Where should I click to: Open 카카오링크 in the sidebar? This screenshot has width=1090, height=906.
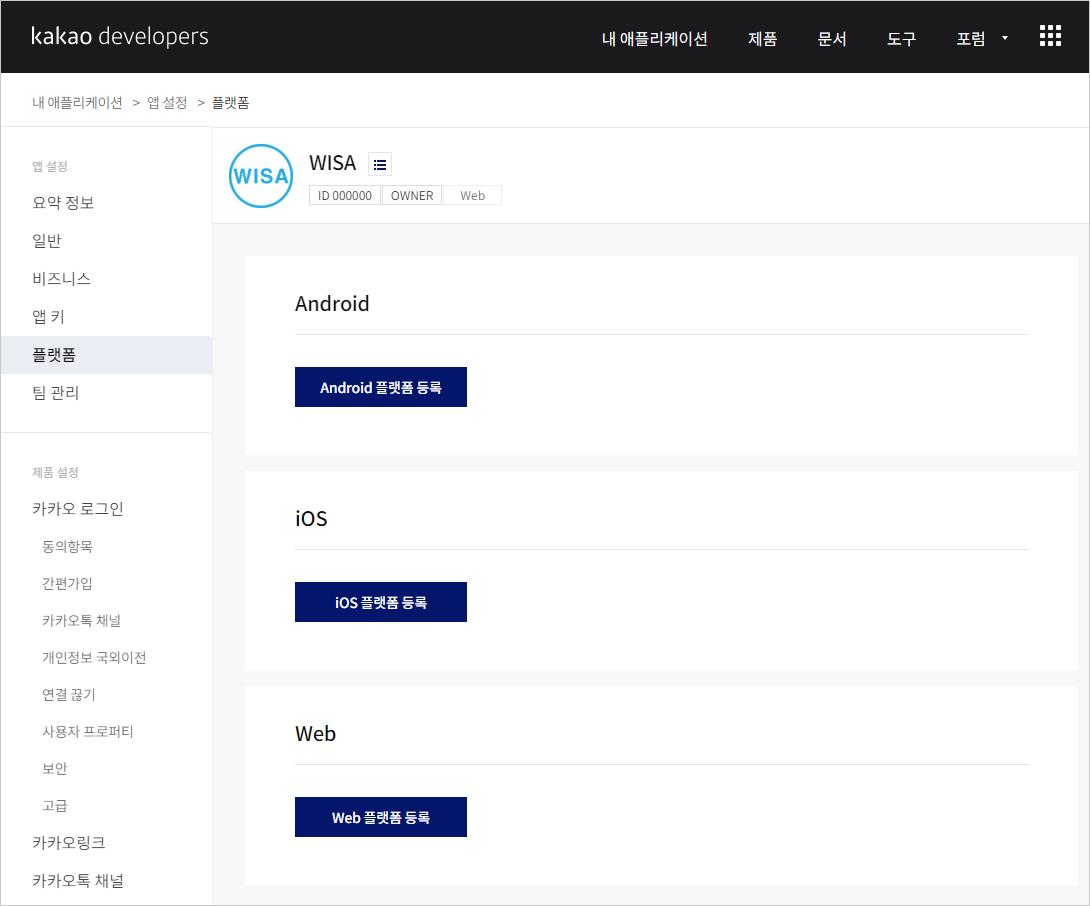tap(68, 843)
